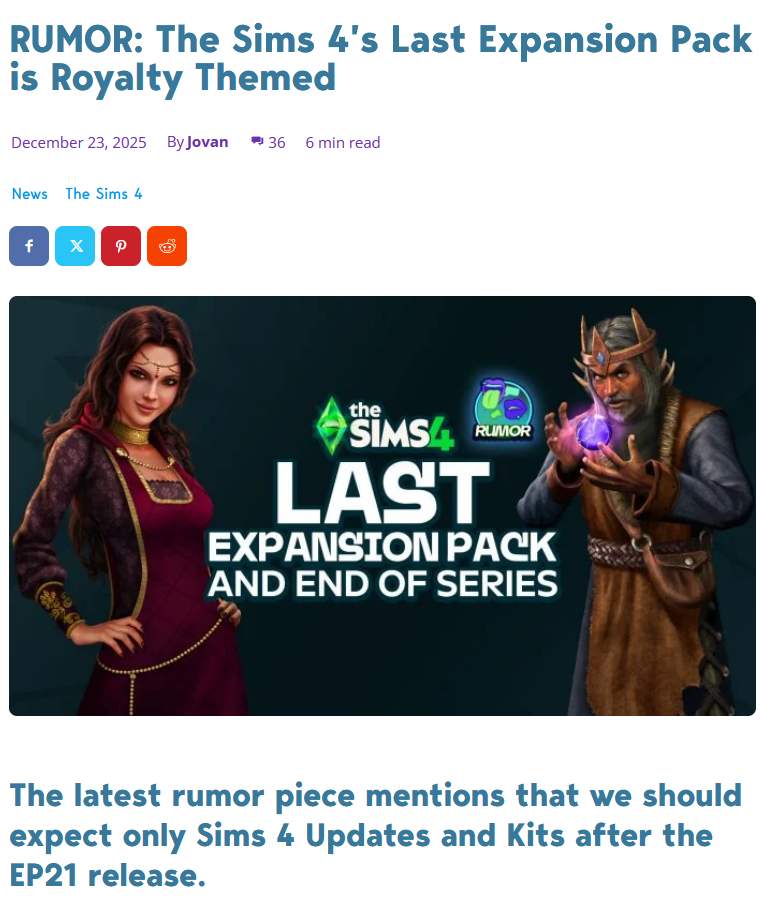Share the article on Reddit
The image size is (761, 897).
pos(167,246)
